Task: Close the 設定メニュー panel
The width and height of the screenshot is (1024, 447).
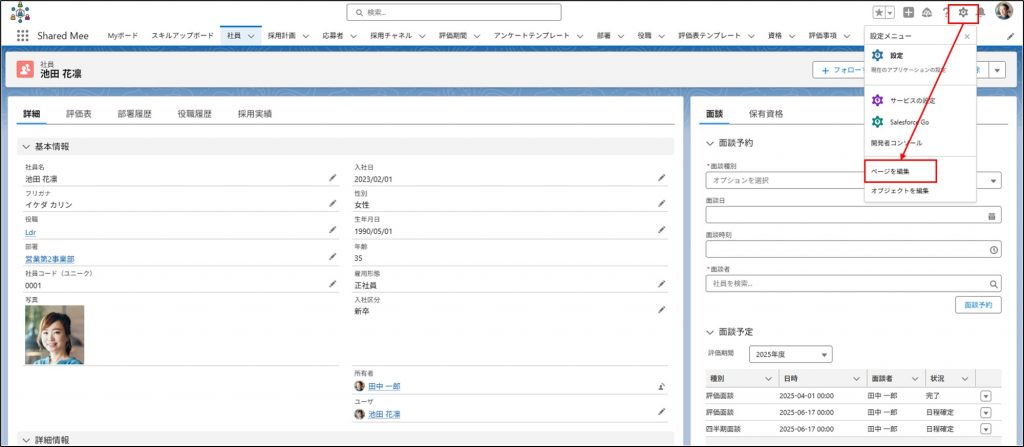Action: 967,36
